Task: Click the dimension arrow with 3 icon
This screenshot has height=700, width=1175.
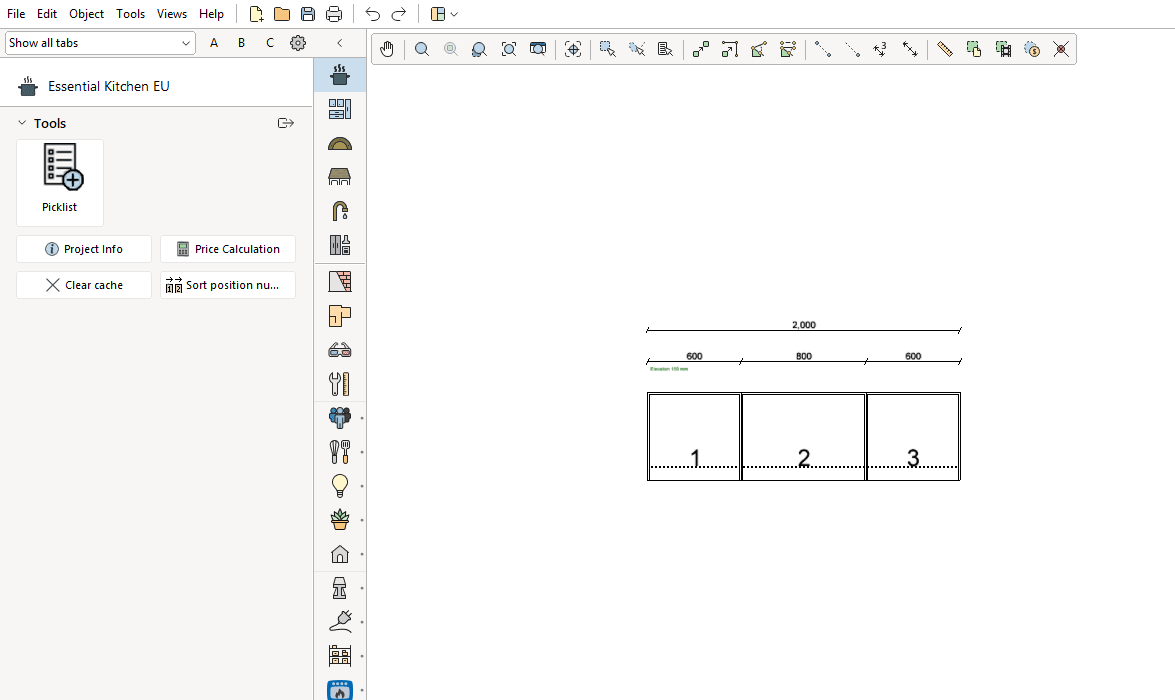Action: click(x=881, y=49)
